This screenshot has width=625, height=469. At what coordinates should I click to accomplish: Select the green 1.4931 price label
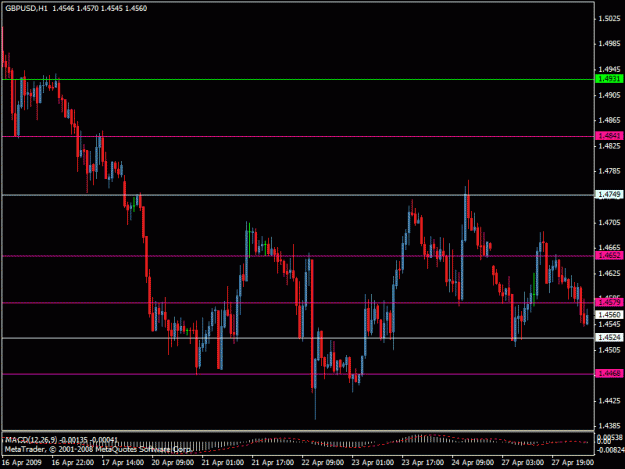click(x=609, y=79)
